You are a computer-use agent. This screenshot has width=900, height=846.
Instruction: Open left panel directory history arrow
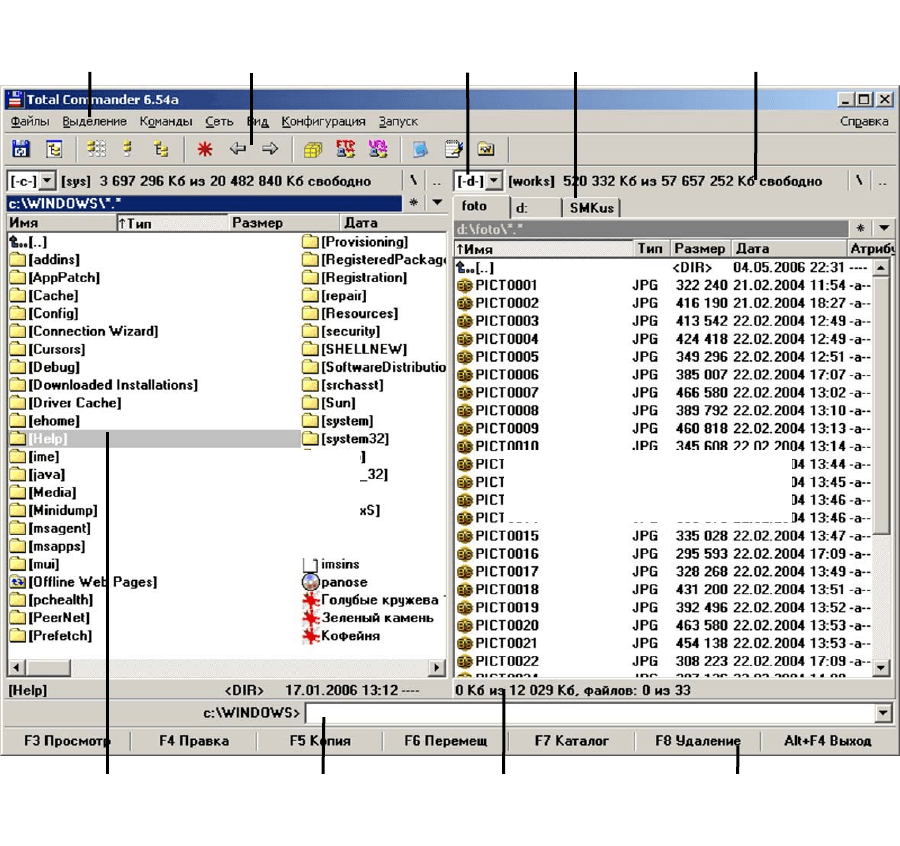(x=437, y=203)
